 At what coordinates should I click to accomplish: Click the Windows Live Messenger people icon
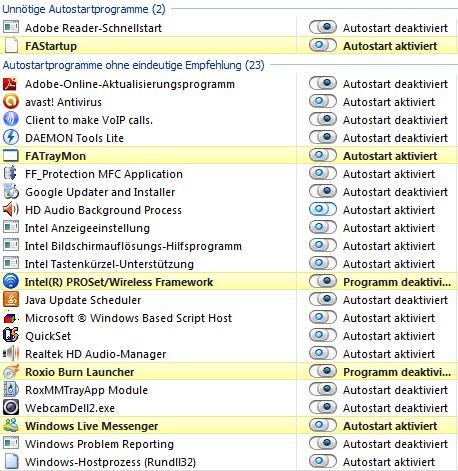coord(11,426)
